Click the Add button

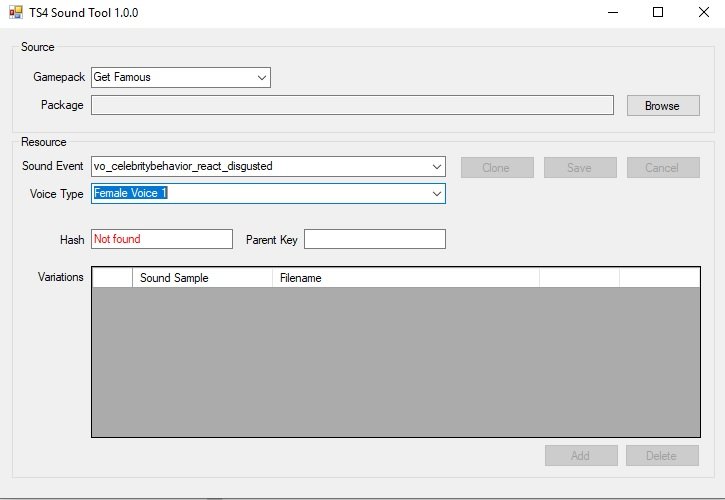tap(581, 456)
